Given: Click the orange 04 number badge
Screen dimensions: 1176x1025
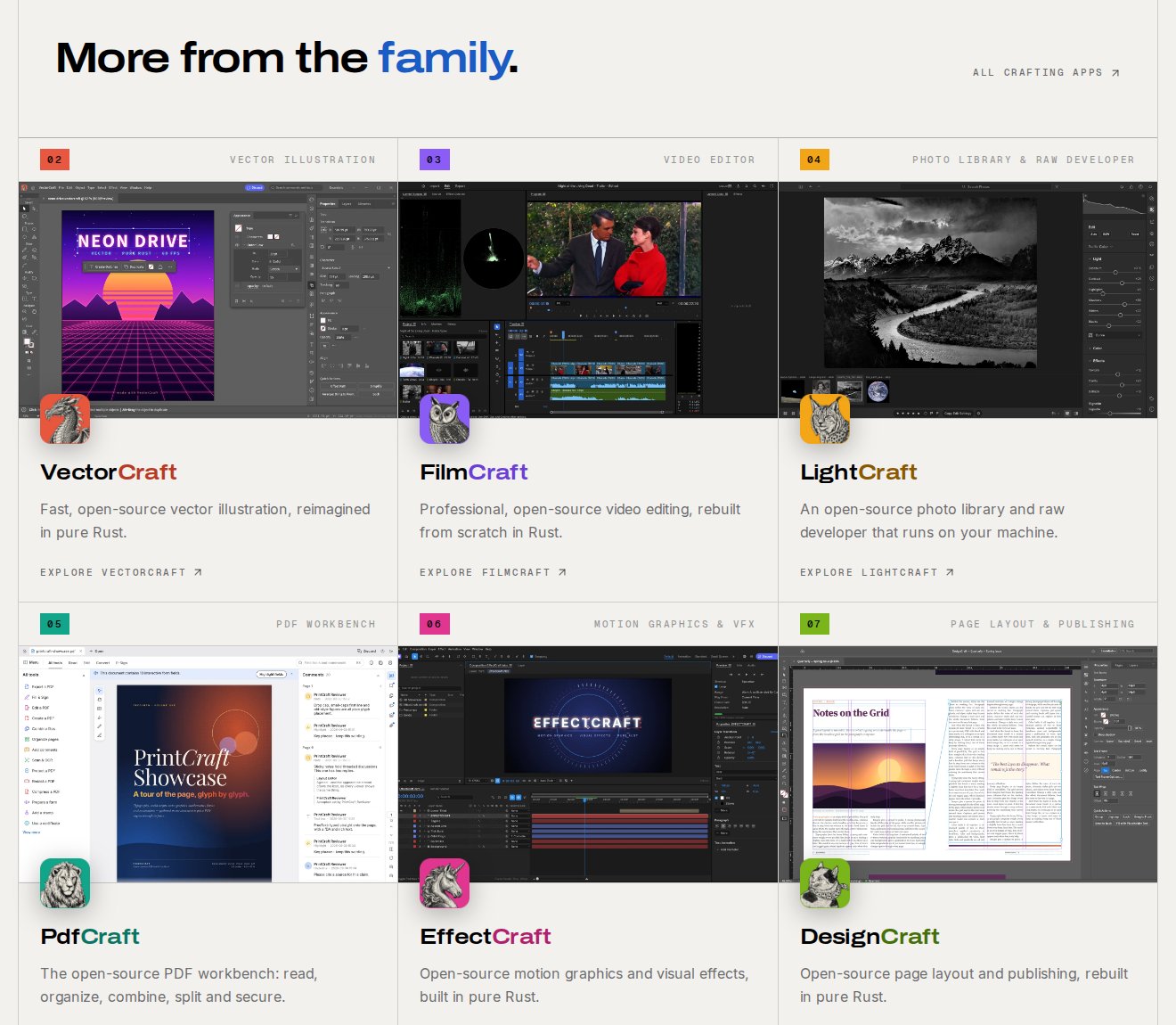Looking at the screenshot, I should (814, 160).
